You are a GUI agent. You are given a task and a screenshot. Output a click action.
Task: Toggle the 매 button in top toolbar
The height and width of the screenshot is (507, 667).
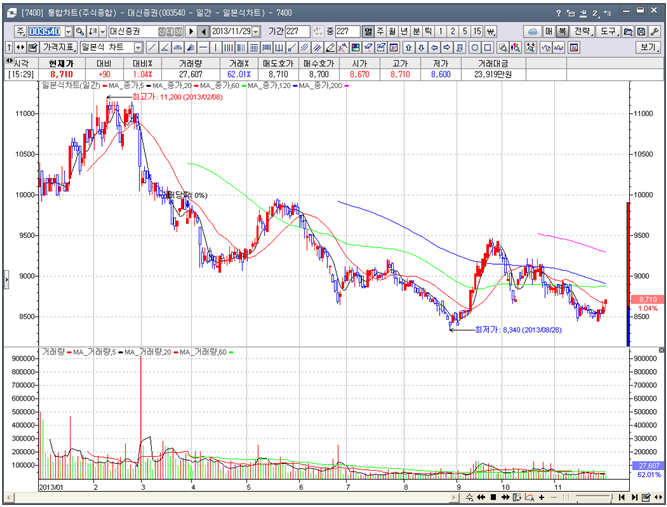(x=549, y=31)
